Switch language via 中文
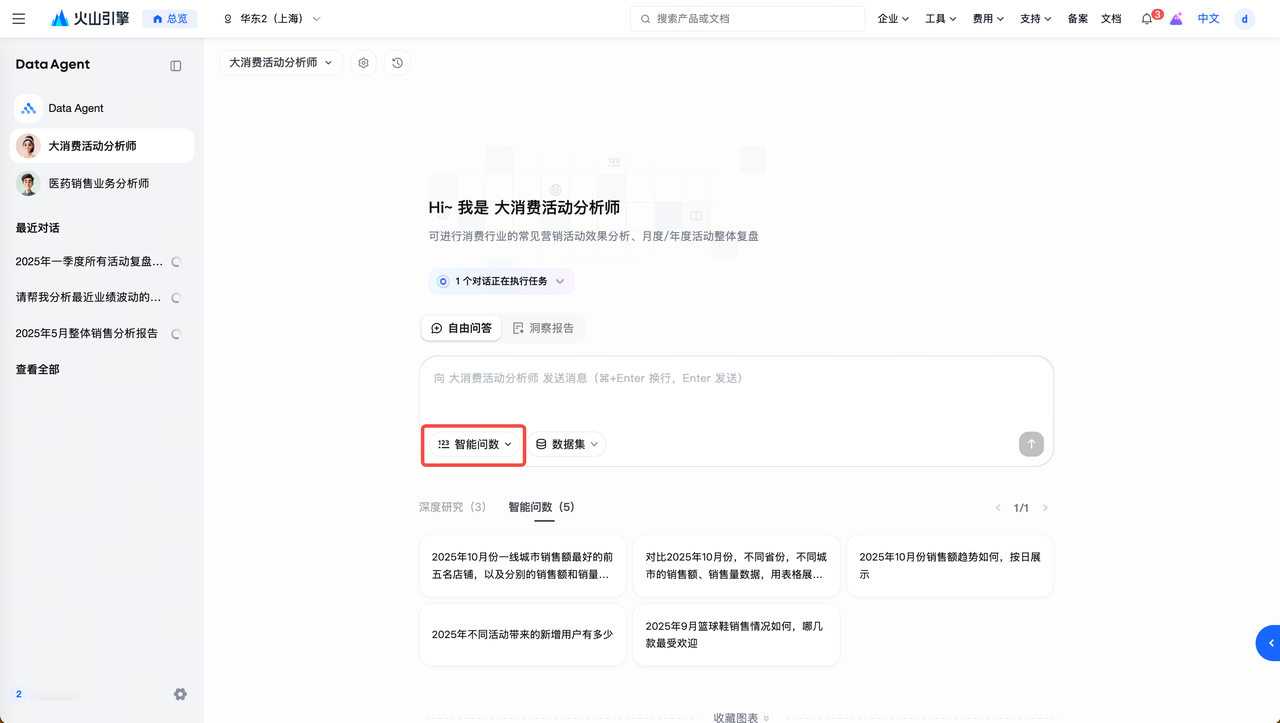The width and height of the screenshot is (1280, 723). pyautogui.click(x=1209, y=19)
